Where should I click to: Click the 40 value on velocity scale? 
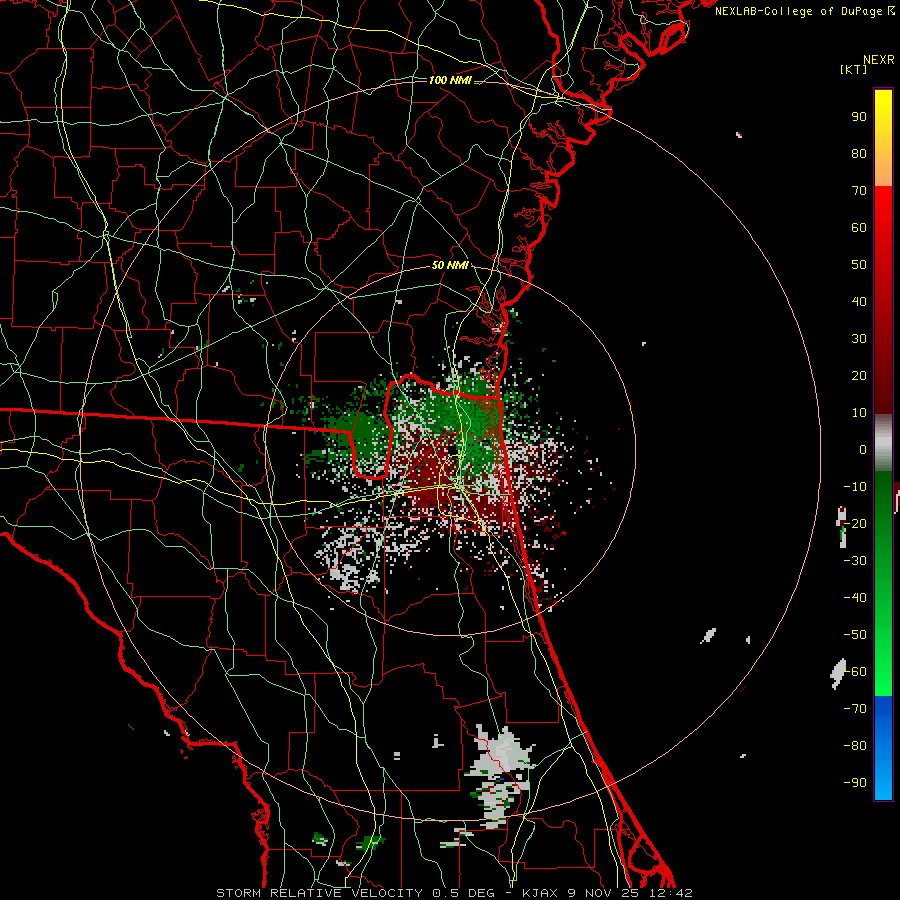[x=859, y=302]
